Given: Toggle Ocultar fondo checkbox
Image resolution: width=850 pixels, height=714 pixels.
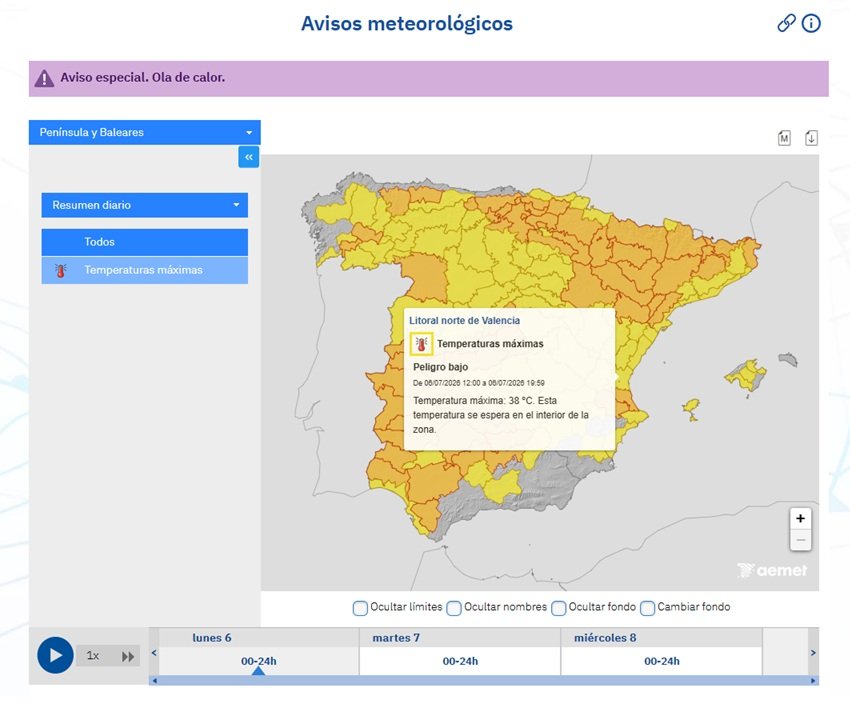Looking at the screenshot, I should [x=558, y=608].
